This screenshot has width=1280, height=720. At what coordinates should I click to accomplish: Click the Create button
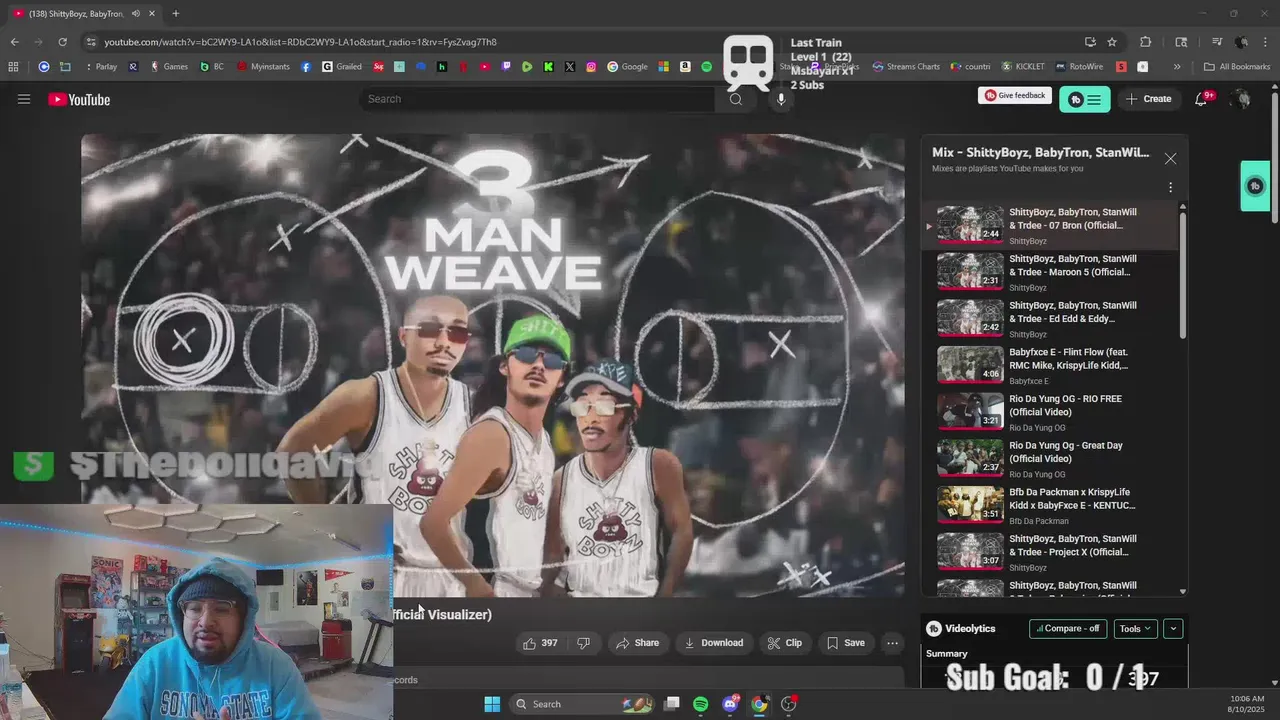pyautogui.click(x=1148, y=99)
